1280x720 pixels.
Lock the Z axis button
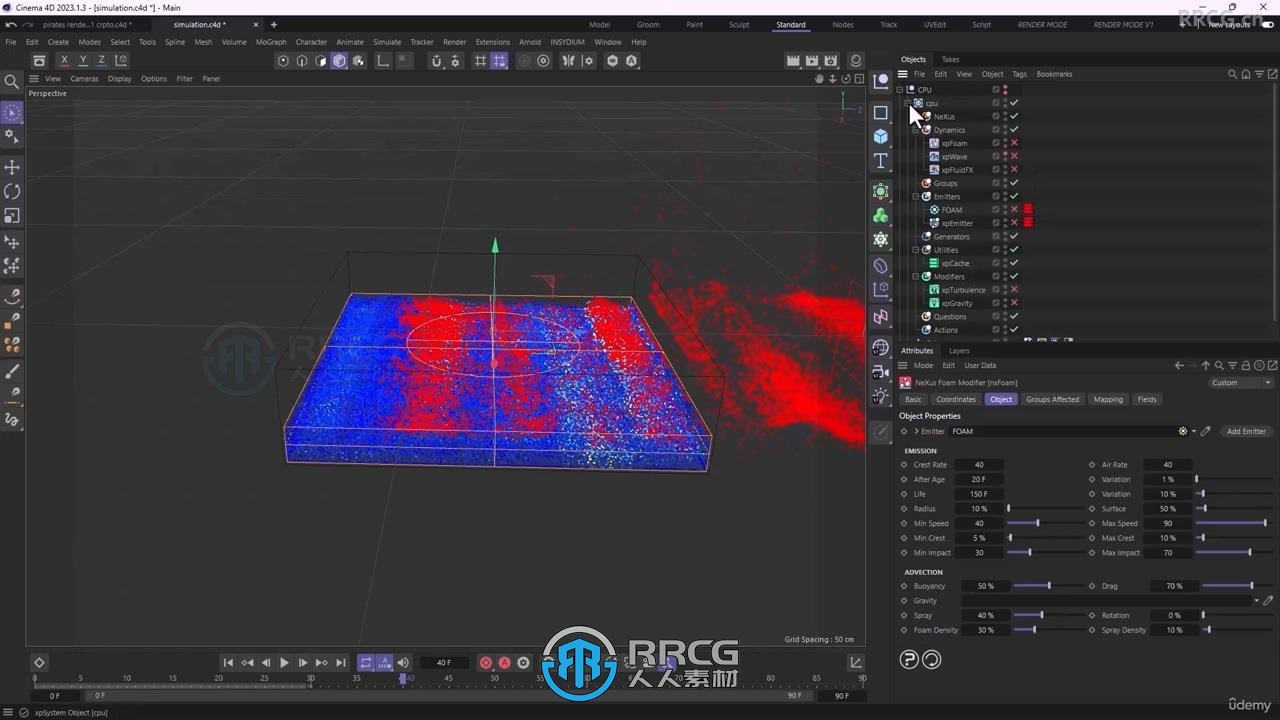click(101, 61)
